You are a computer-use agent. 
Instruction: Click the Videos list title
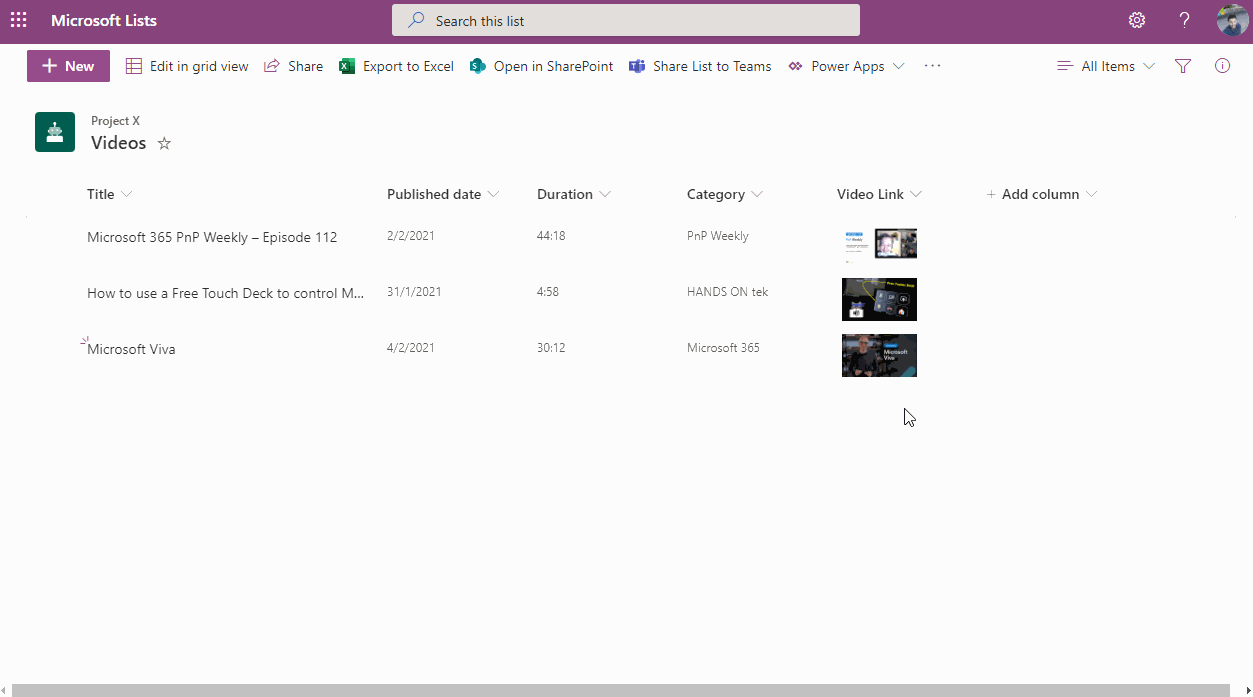(x=118, y=143)
